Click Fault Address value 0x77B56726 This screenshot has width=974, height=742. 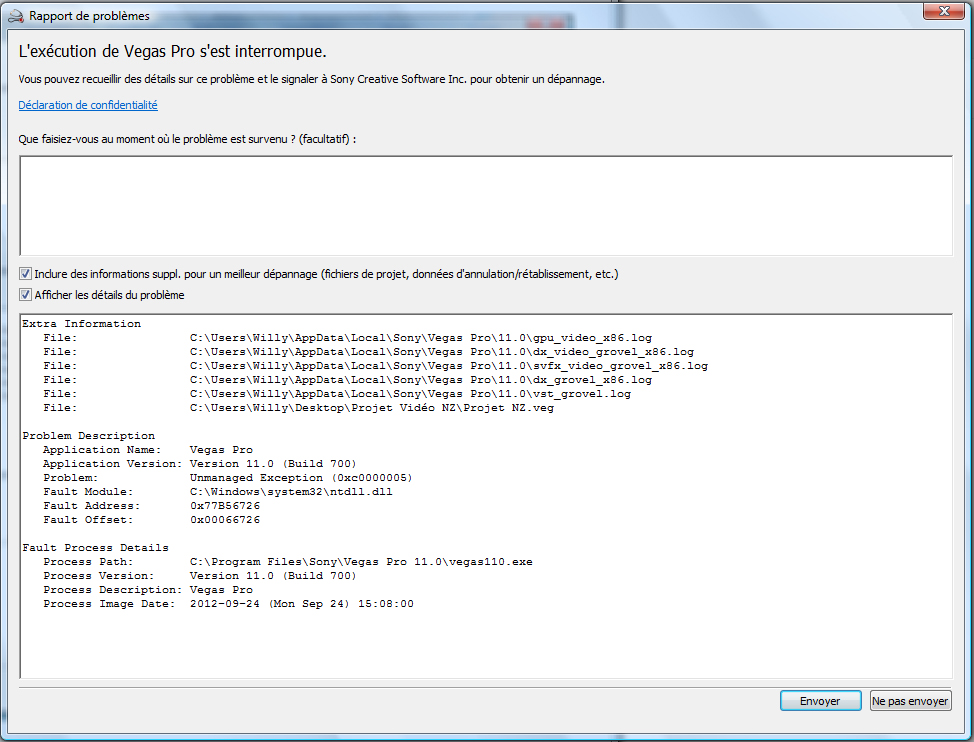[x=225, y=506]
